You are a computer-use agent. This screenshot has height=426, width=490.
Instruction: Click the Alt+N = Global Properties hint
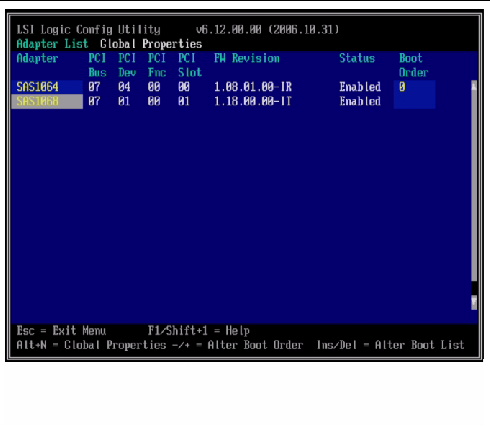(x=91, y=345)
